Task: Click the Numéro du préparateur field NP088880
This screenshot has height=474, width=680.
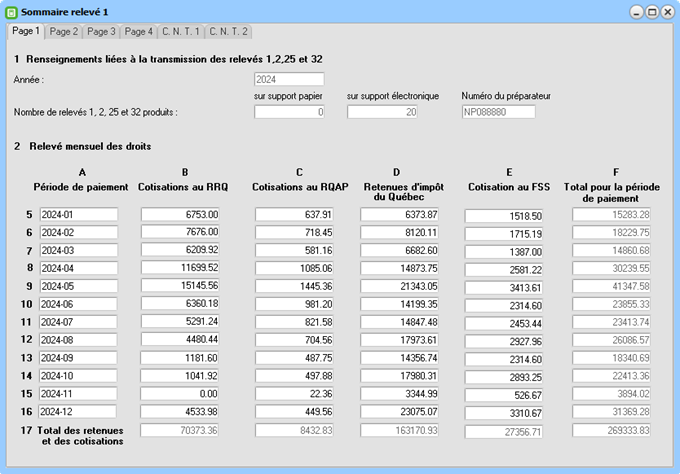Action: [498, 112]
